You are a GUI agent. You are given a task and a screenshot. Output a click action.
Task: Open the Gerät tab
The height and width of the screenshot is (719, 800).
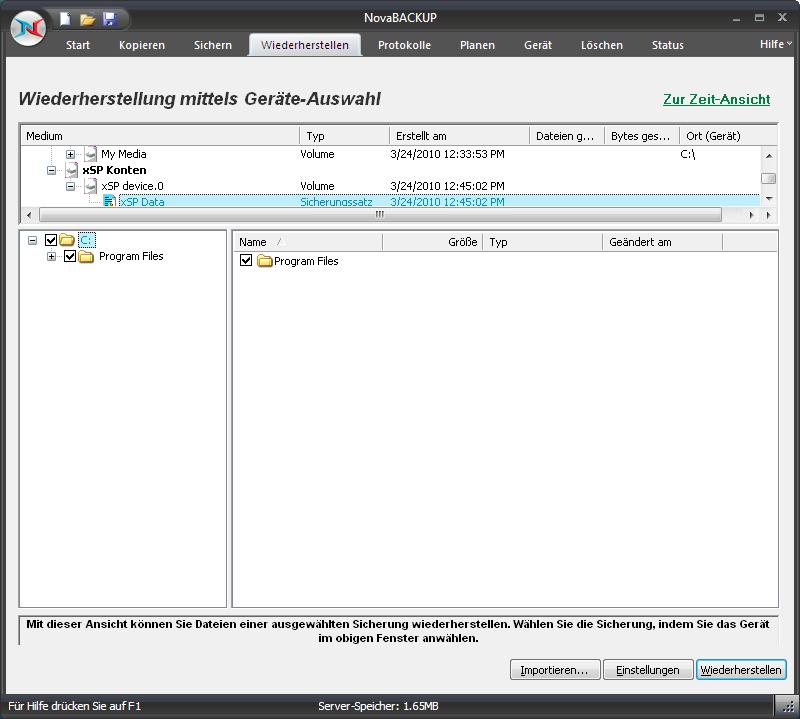click(538, 45)
